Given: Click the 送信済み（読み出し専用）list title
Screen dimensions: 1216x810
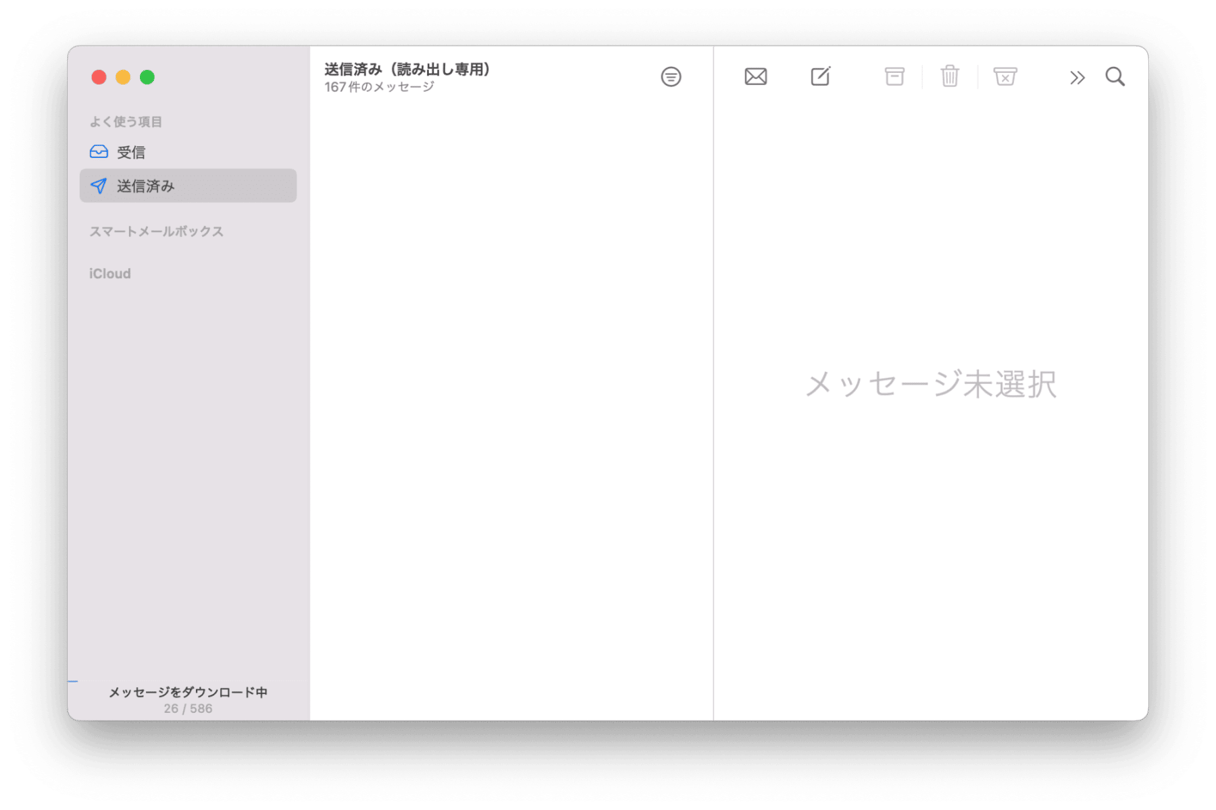Looking at the screenshot, I should [407, 69].
